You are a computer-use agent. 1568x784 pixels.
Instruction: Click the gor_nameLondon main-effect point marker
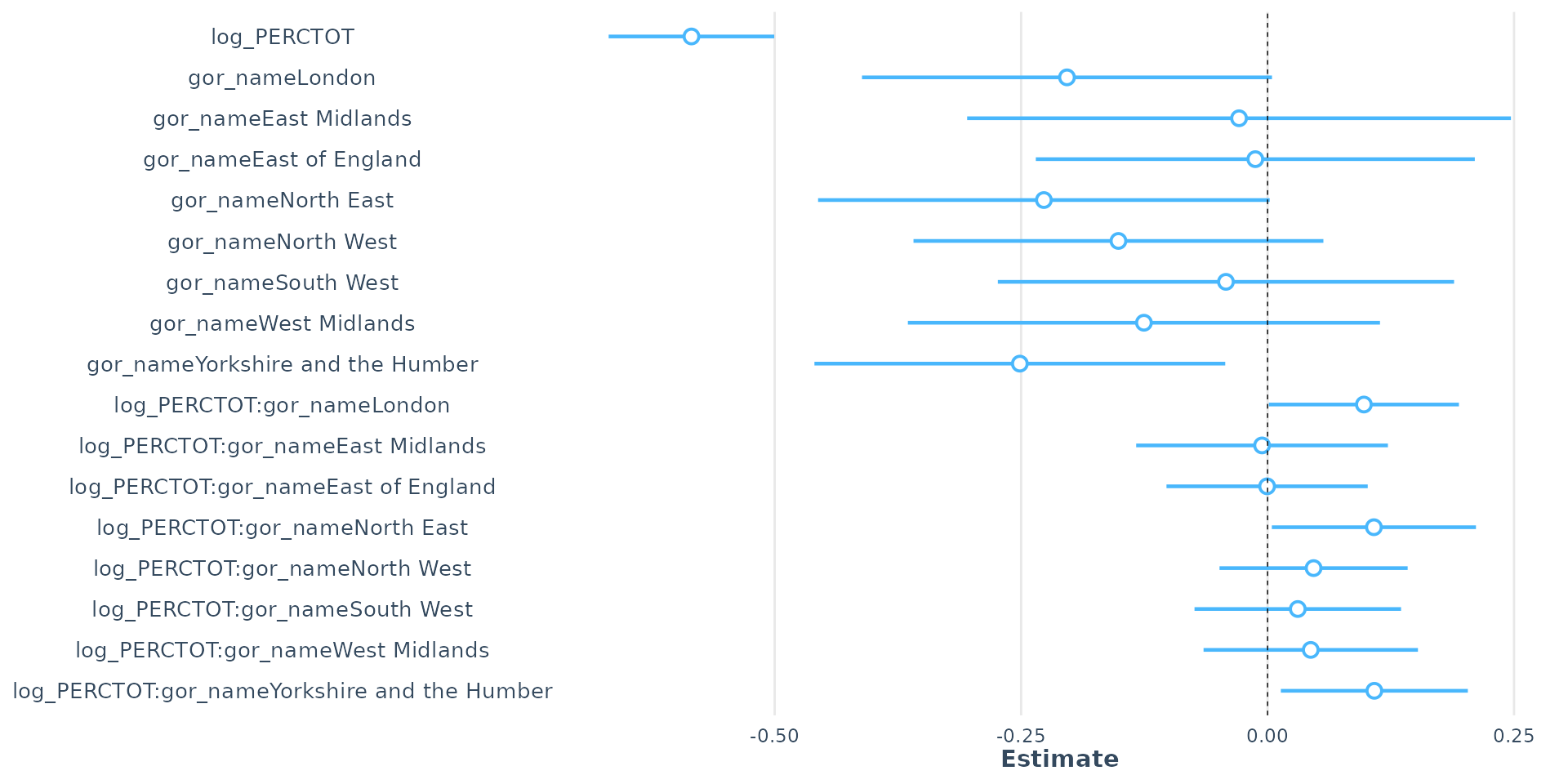pyautogui.click(x=1067, y=78)
